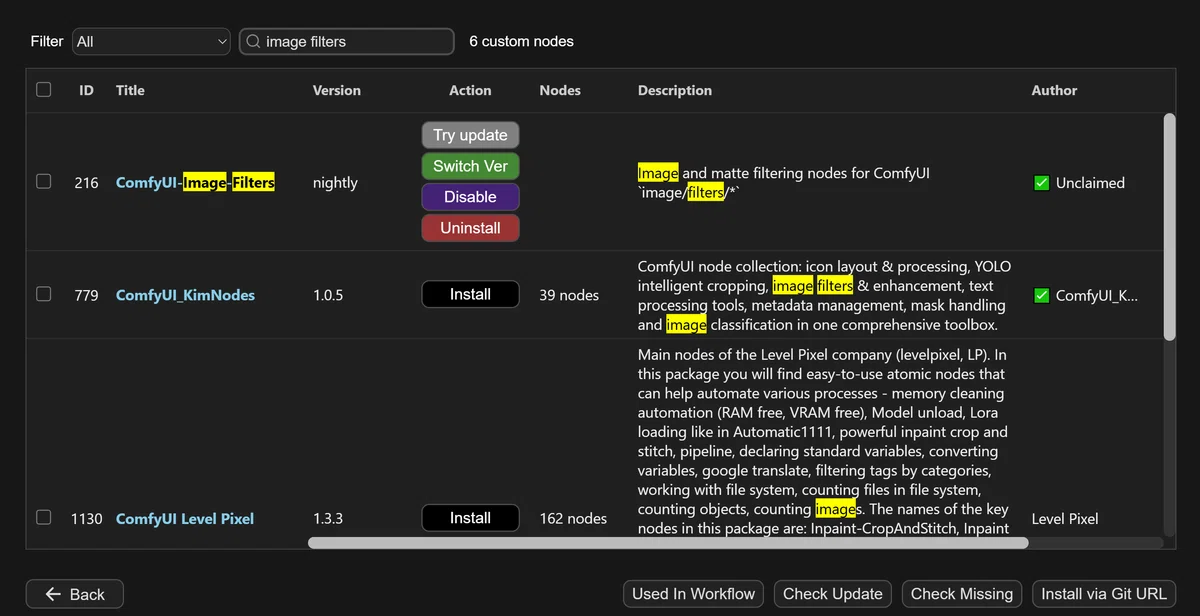This screenshot has height=616, width=1200.
Task: Click the 162 nodes cell
Action: coord(573,519)
